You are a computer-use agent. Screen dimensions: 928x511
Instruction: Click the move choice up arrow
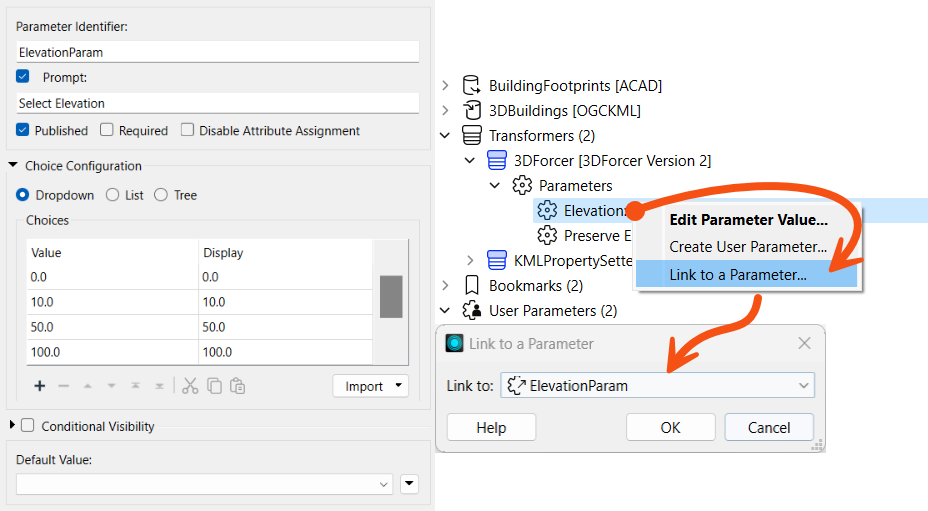(88, 386)
